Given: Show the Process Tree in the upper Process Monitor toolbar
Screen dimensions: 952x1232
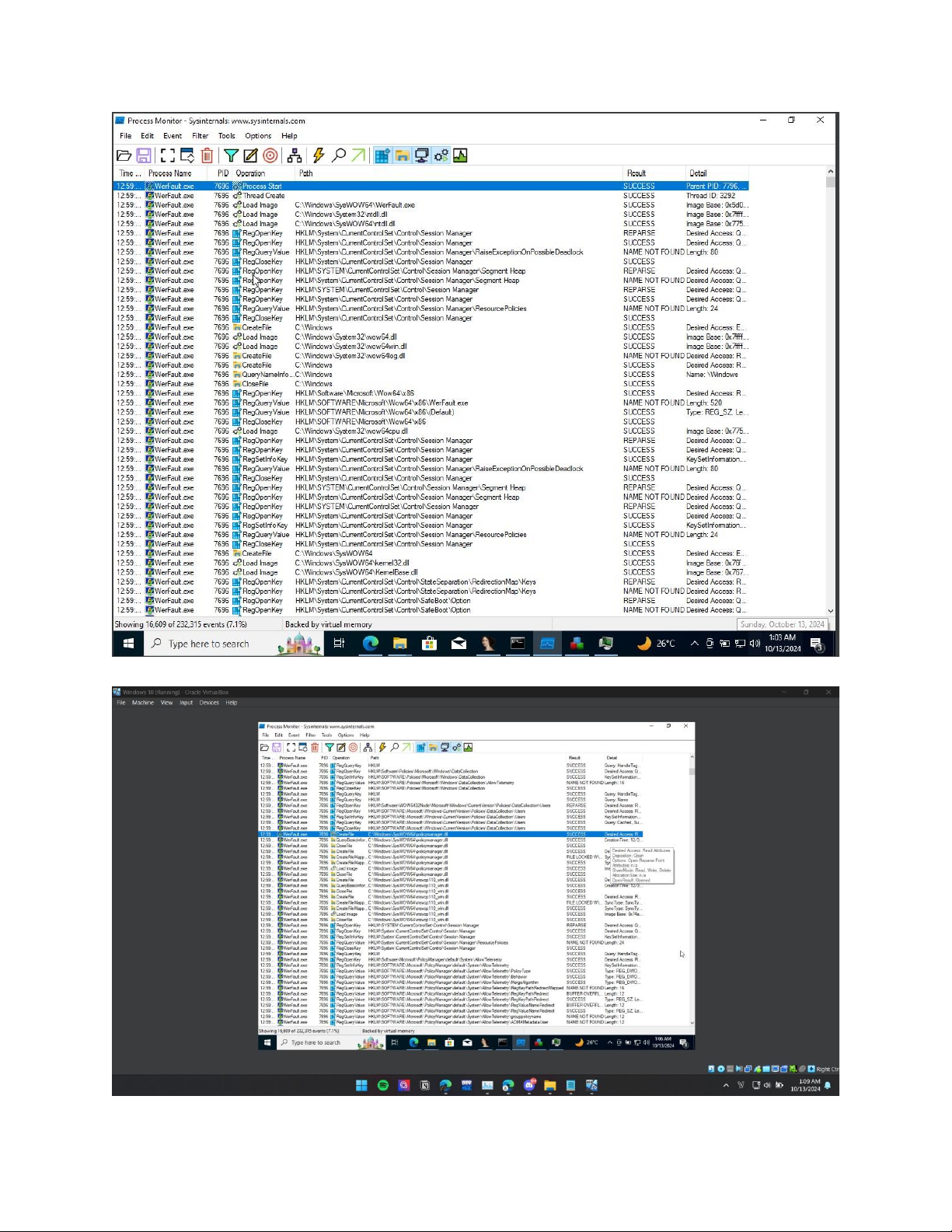Looking at the screenshot, I should click(x=295, y=155).
